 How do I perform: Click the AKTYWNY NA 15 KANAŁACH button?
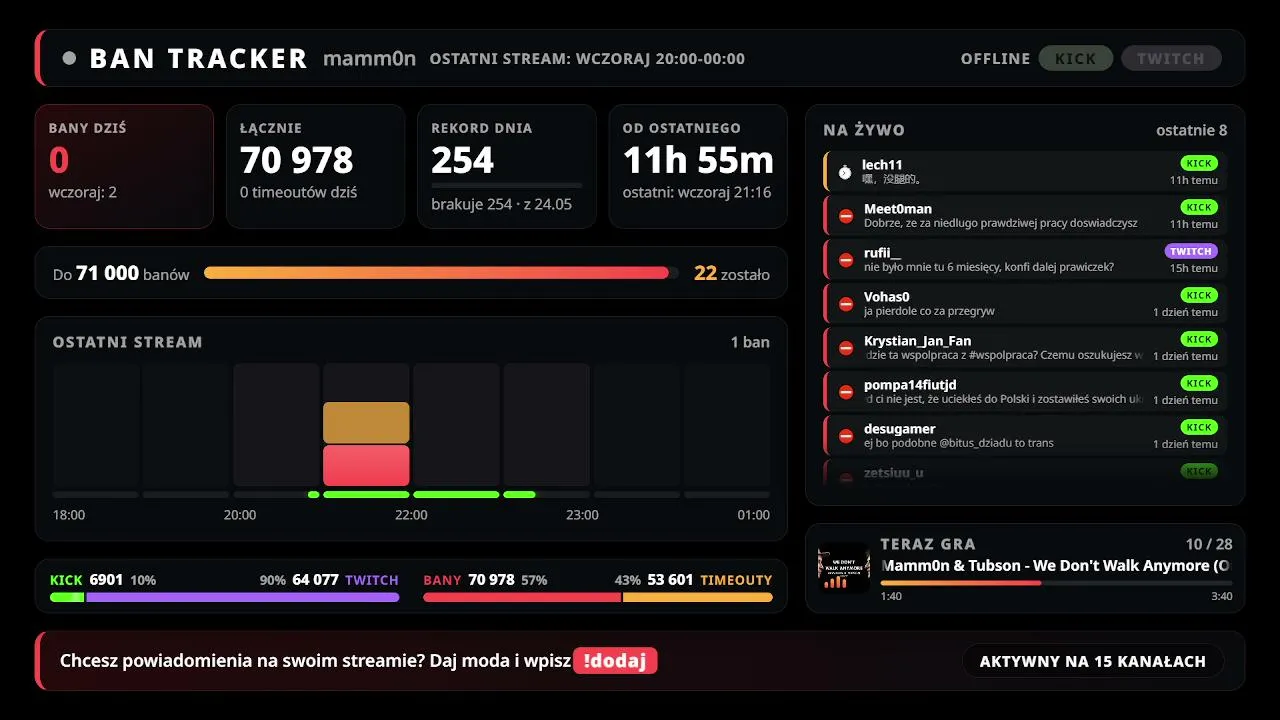click(x=1093, y=661)
